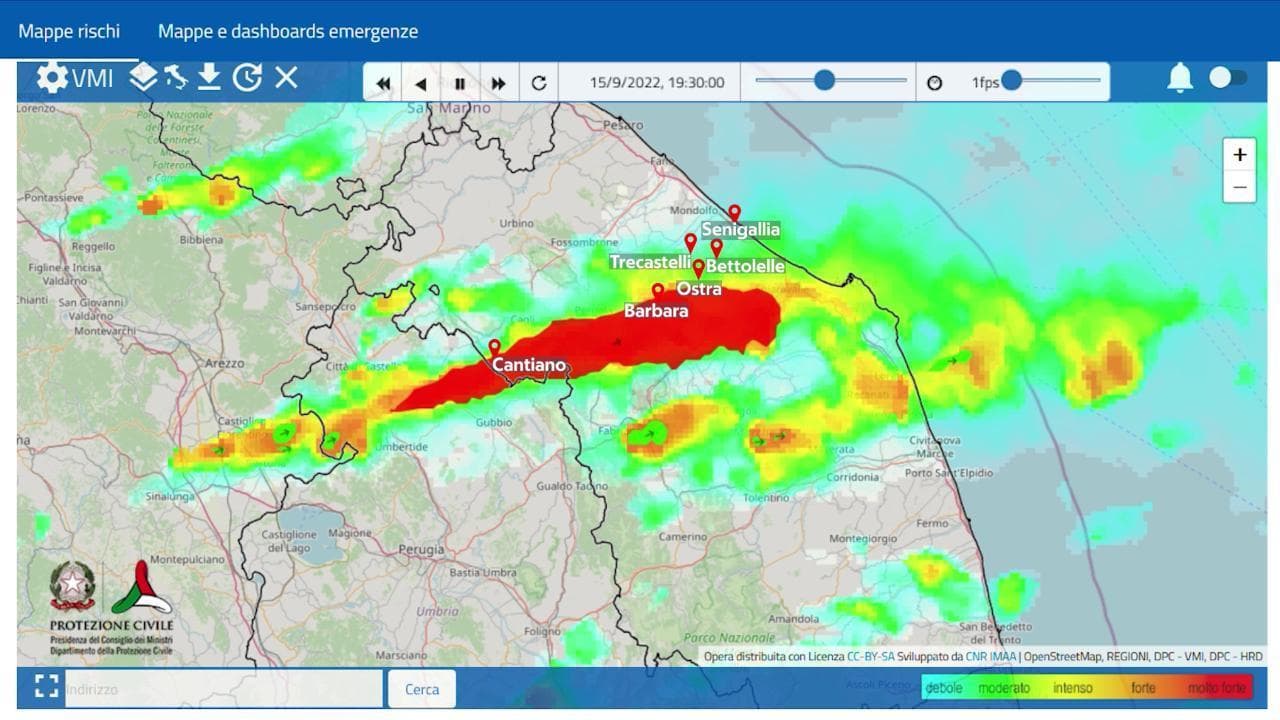Click the Cantiano place label
Image resolution: width=1280 pixels, height=720 pixels.
click(x=529, y=366)
